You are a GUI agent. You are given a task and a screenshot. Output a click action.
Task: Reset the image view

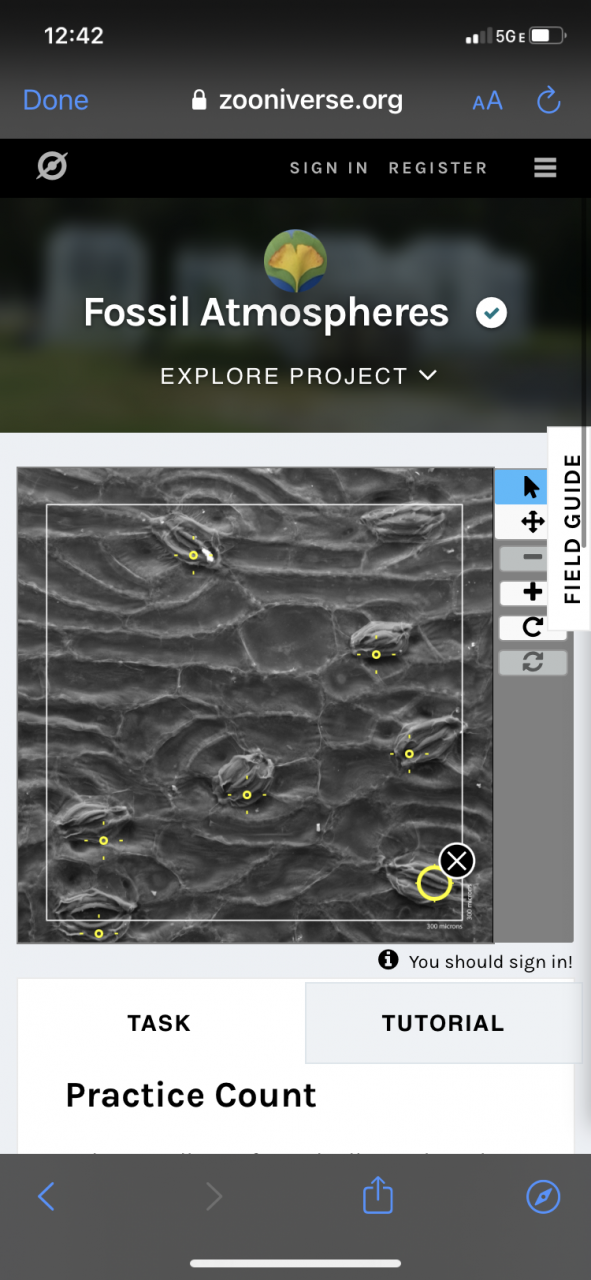click(x=532, y=662)
